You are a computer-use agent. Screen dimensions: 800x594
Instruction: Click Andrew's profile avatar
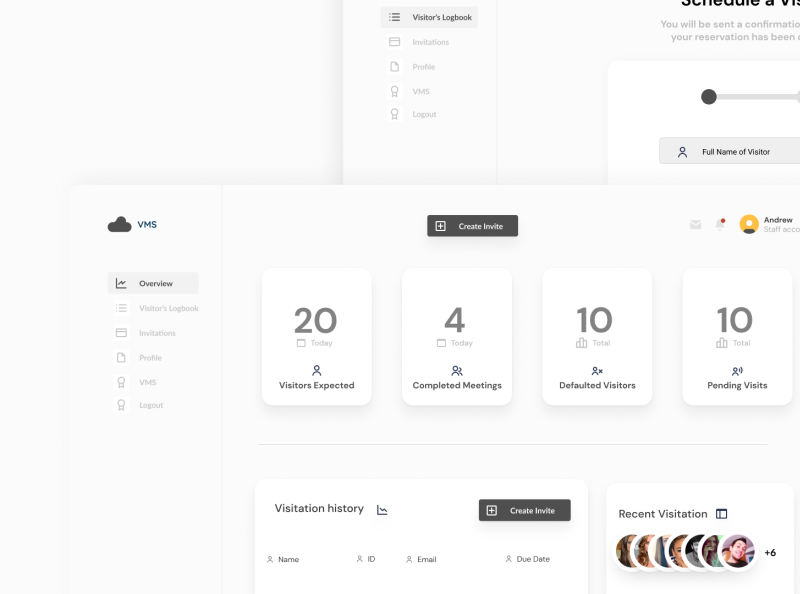point(749,224)
